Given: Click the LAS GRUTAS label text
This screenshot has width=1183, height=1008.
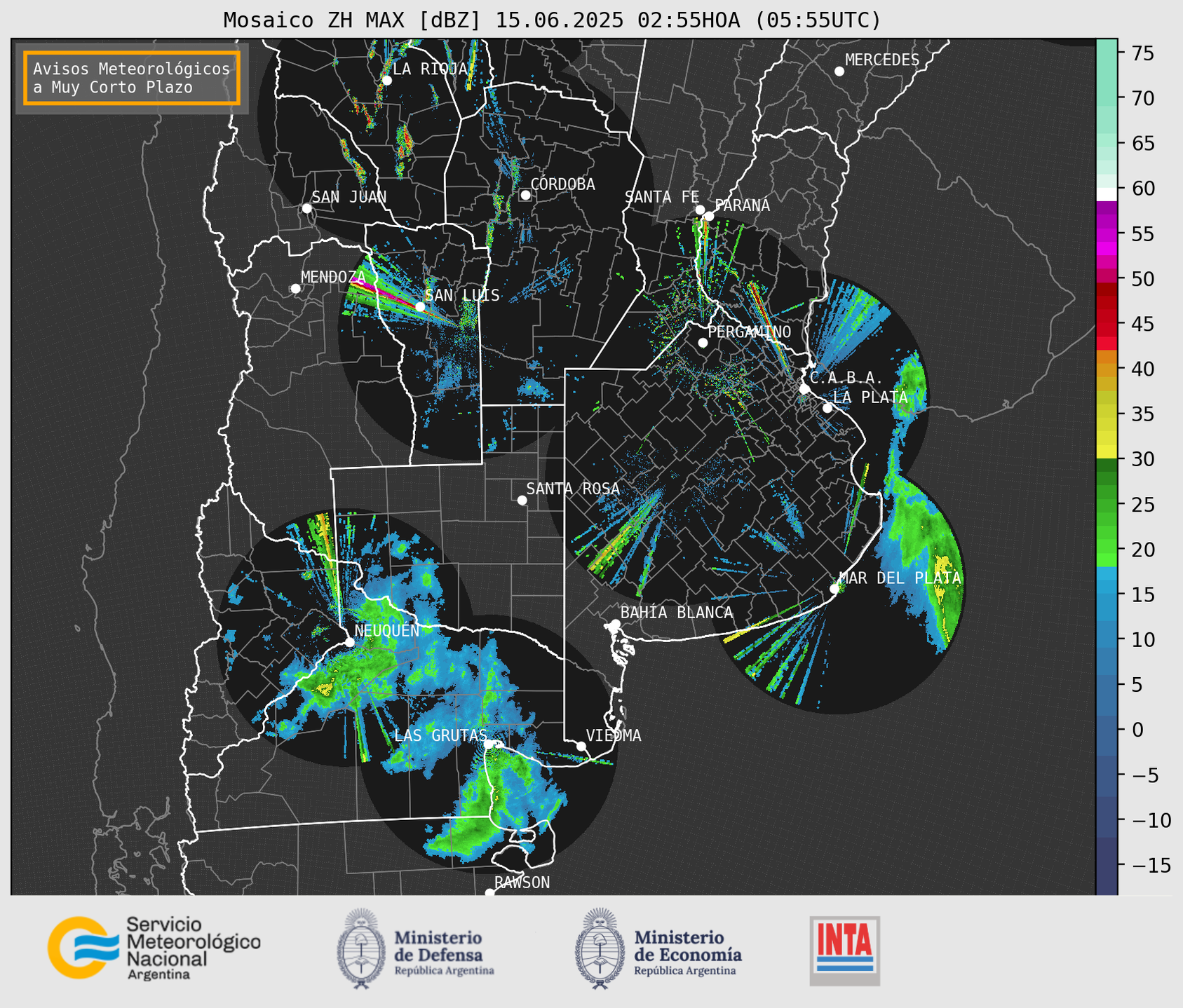Looking at the screenshot, I should coord(440,735).
